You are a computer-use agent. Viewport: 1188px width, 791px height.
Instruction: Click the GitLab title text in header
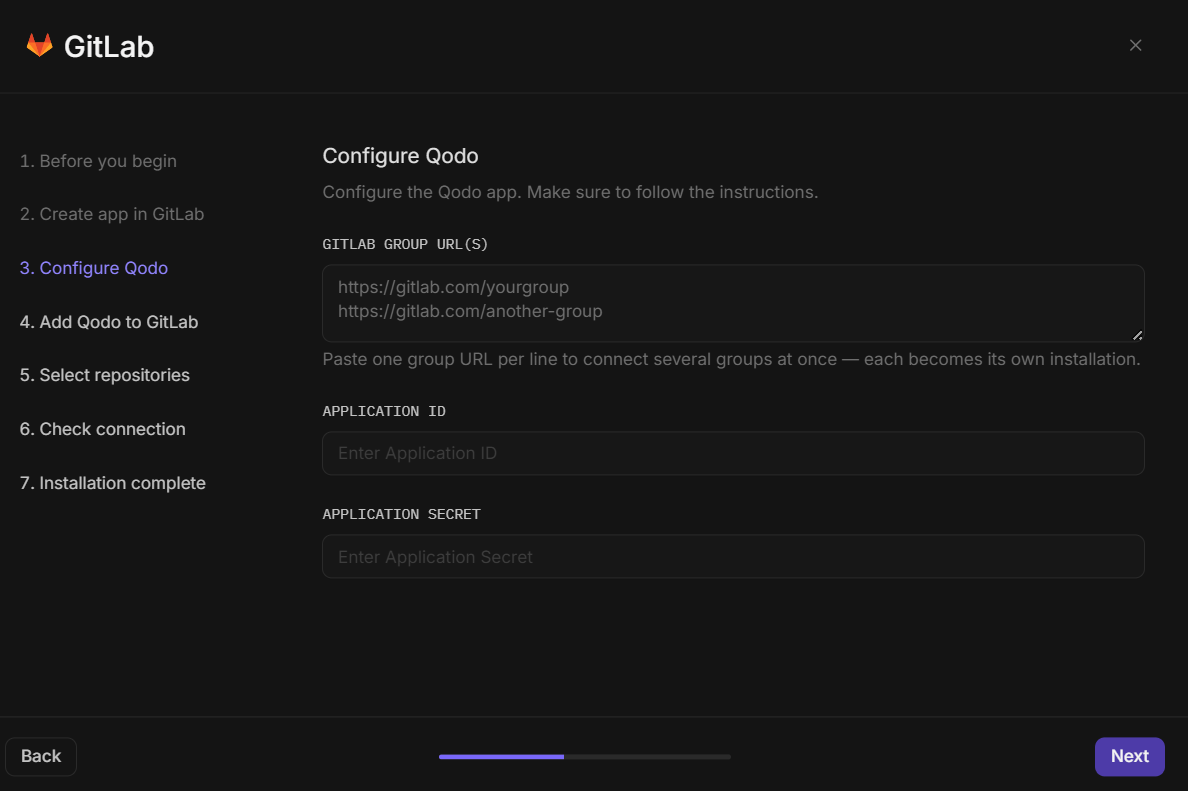coord(109,47)
